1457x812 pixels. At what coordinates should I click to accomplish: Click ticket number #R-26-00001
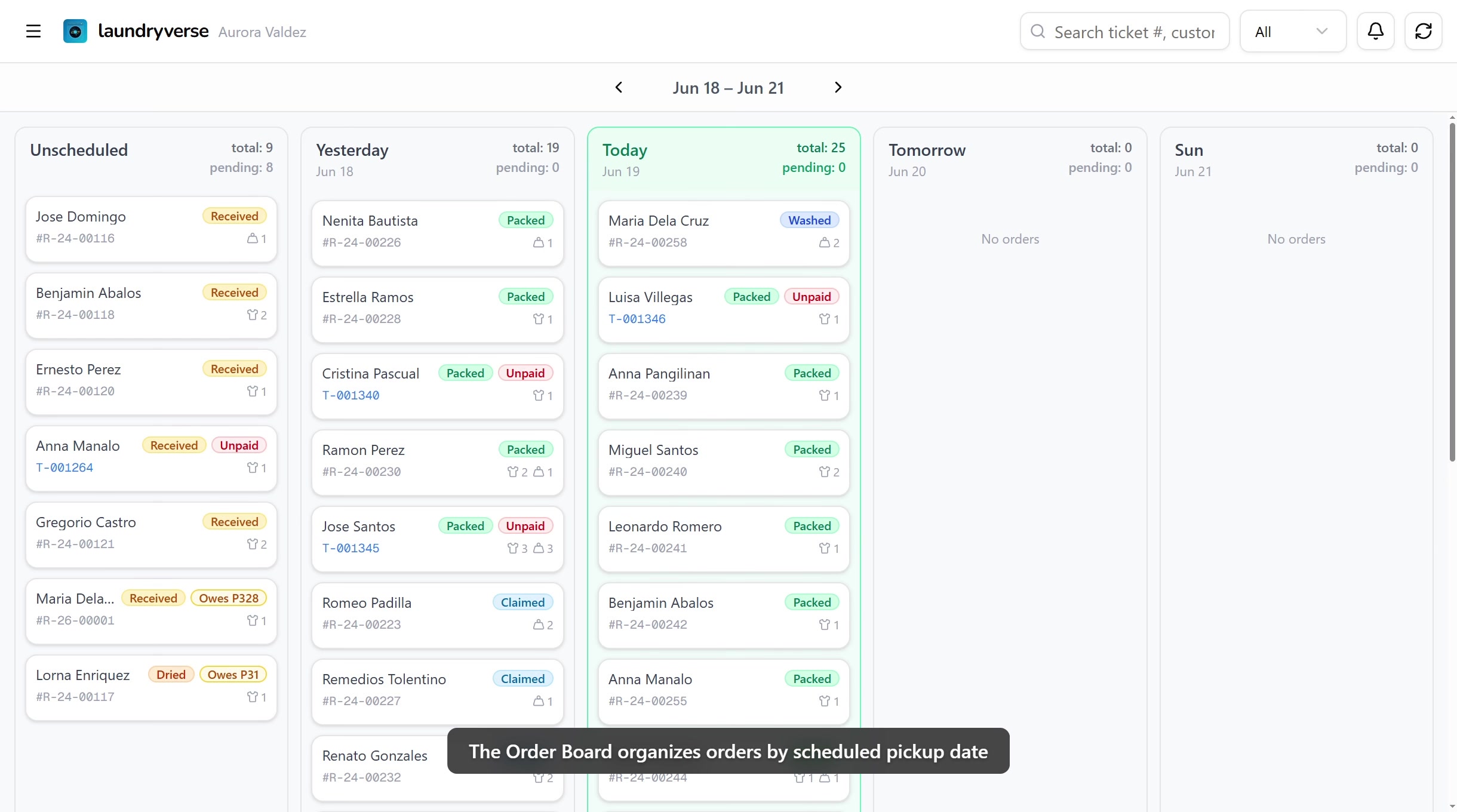pyautogui.click(x=75, y=620)
